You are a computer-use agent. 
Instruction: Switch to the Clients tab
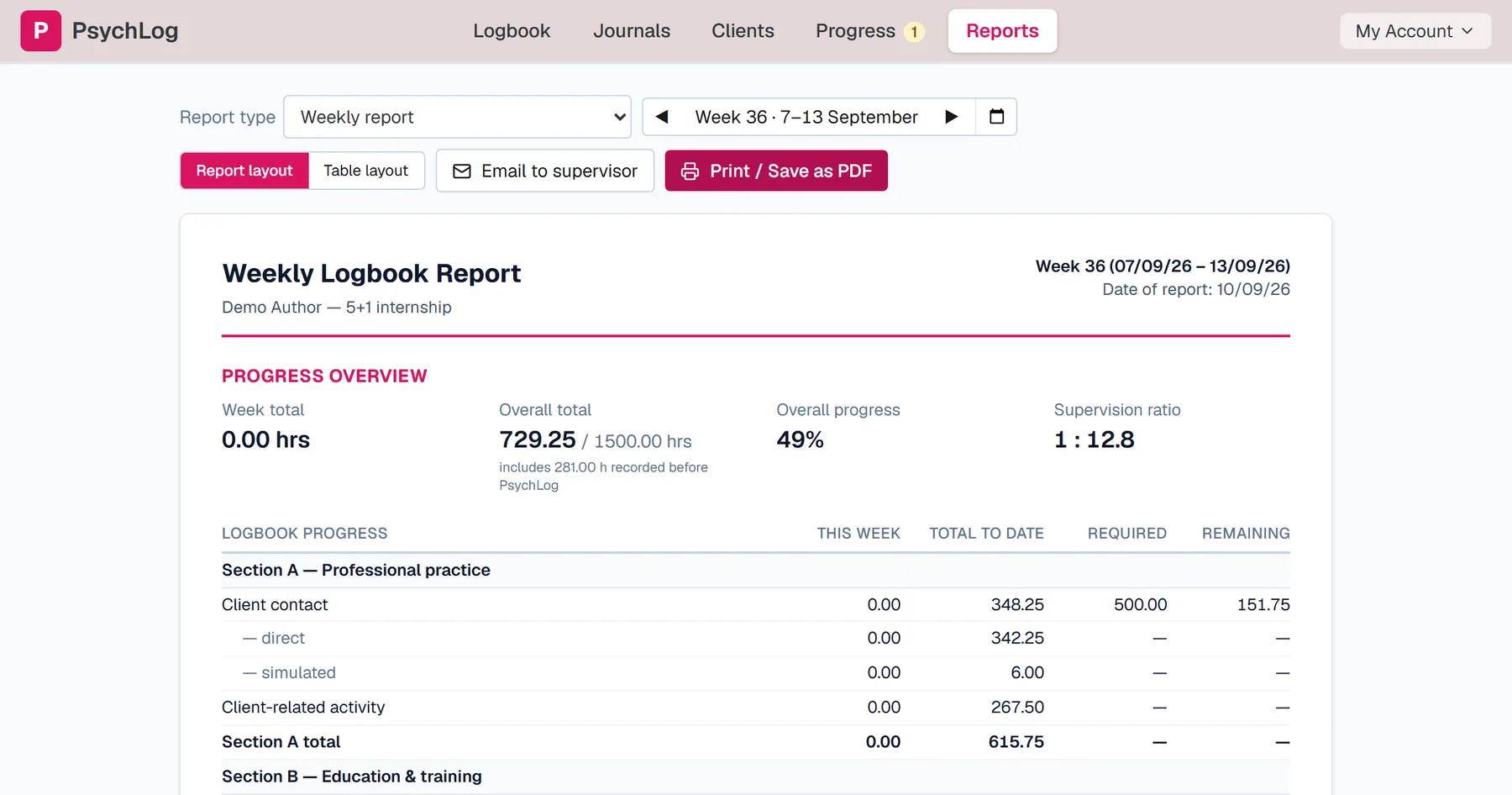[743, 31]
